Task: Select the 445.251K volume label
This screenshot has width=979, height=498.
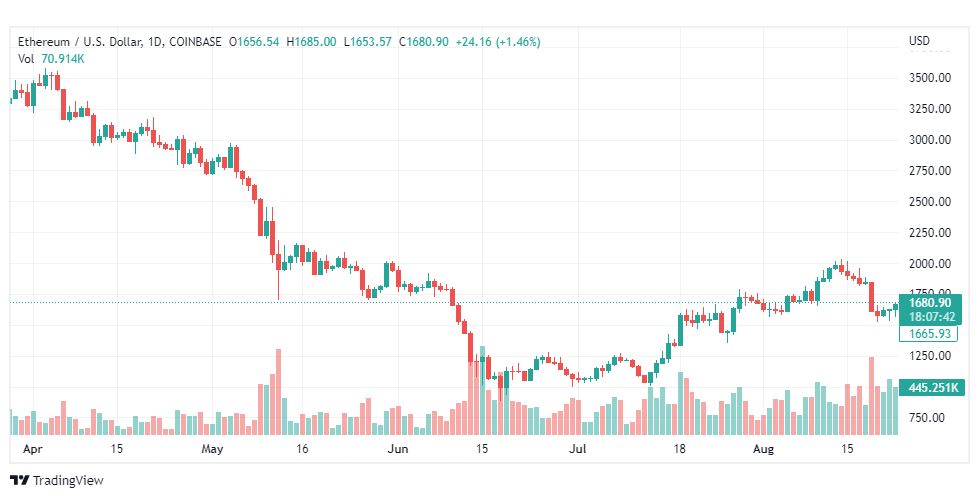Action: (933, 388)
